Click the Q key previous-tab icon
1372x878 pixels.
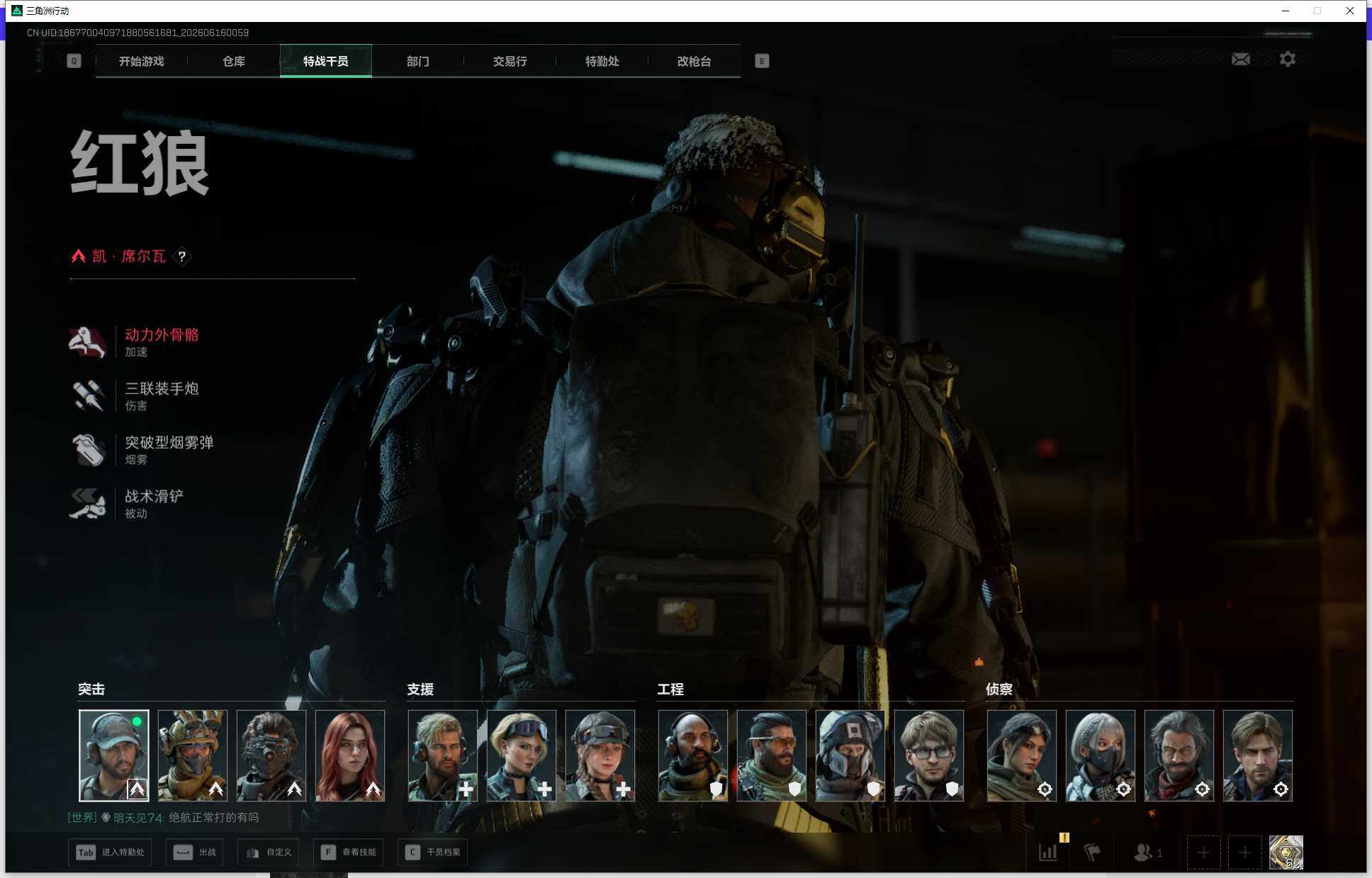74,61
